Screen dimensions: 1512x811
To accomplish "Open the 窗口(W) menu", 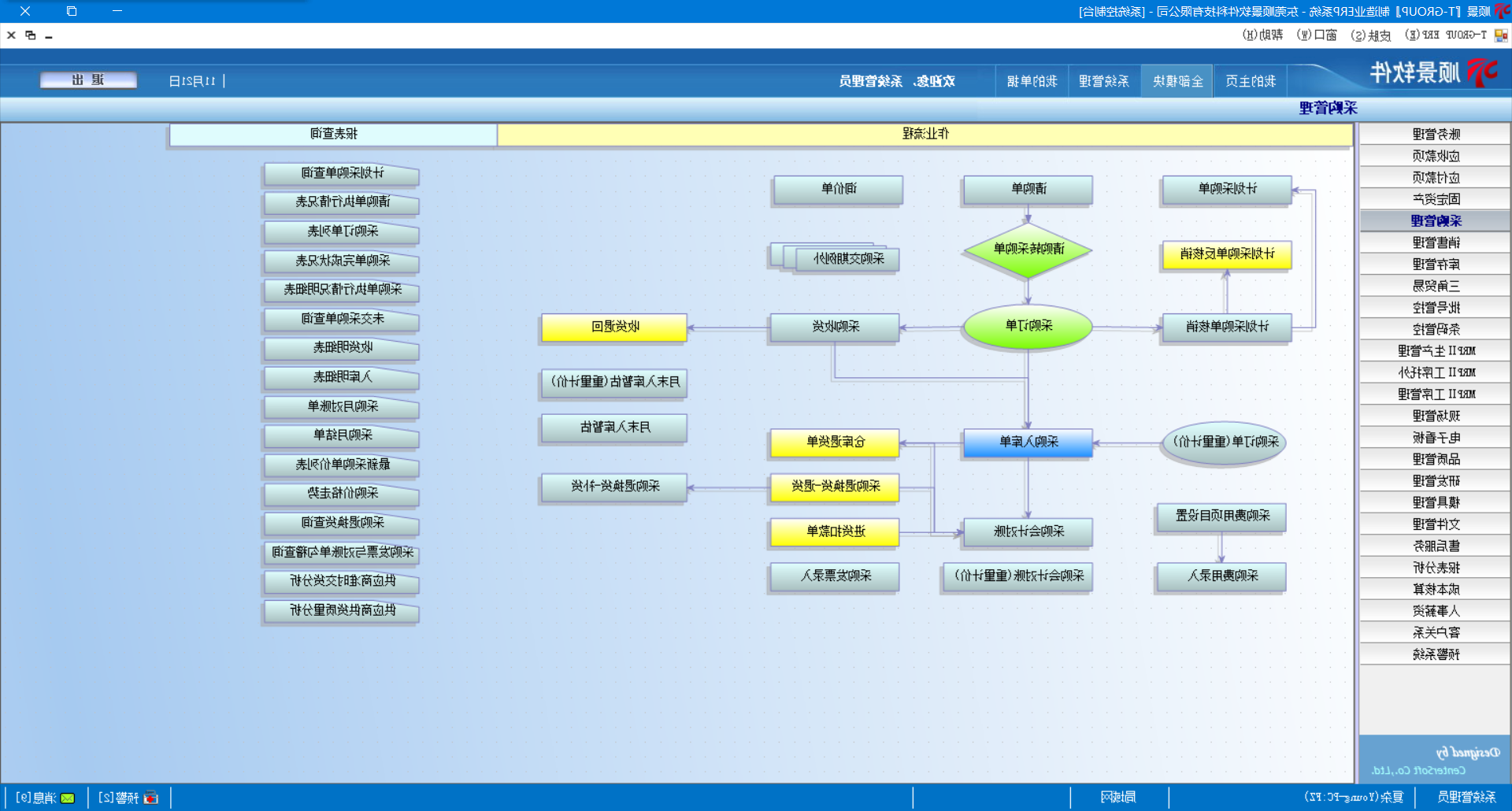I will tap(1317, 35).
